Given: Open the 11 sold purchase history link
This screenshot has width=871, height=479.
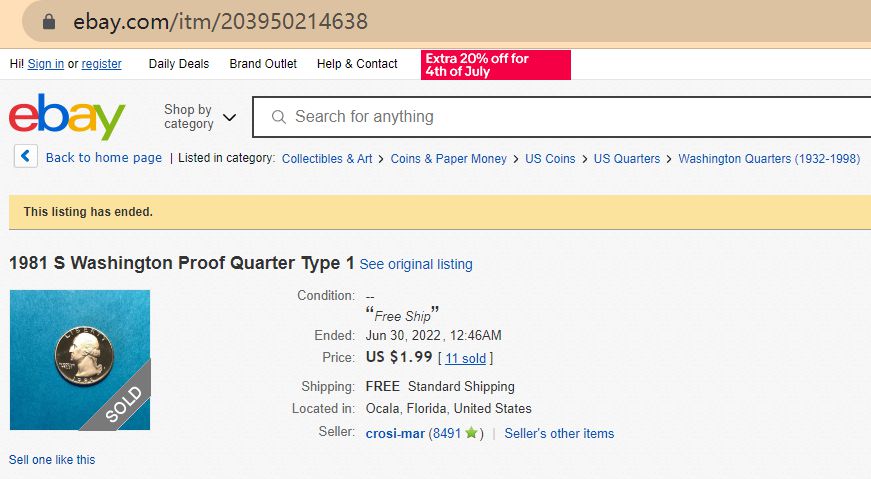Looking at the screenshot, I should [466, 358].
